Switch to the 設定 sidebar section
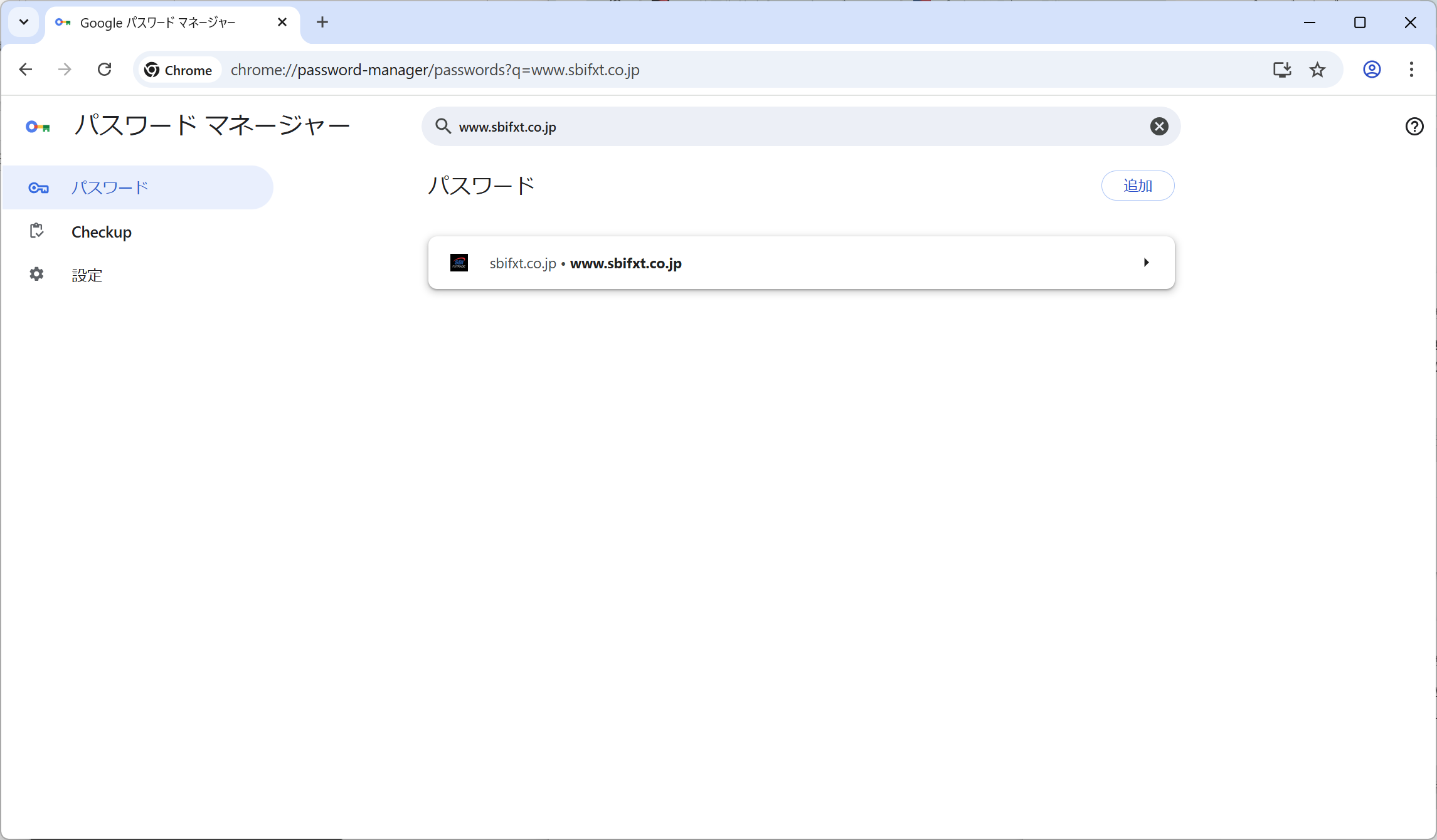This screenshot has width=1437, height=840. point(87,275)
